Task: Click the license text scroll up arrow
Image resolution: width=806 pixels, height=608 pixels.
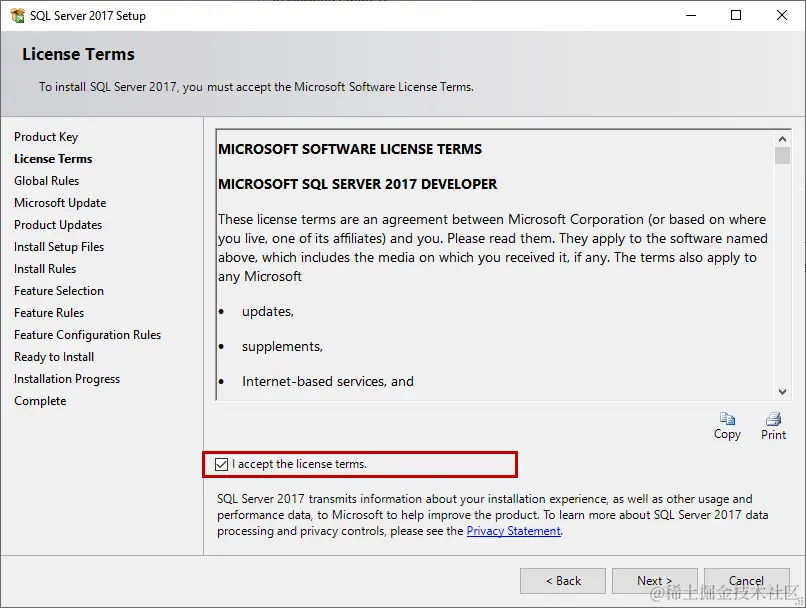Action: point(782,139)
